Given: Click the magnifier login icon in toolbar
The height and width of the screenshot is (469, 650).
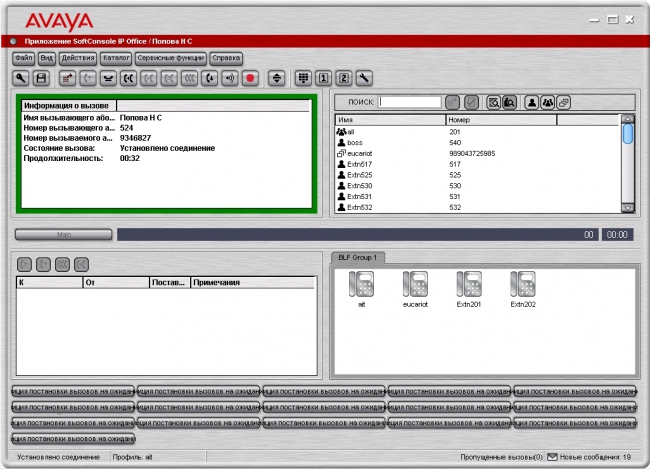Looking at the screenshot, I should click(x=20, y=78).
